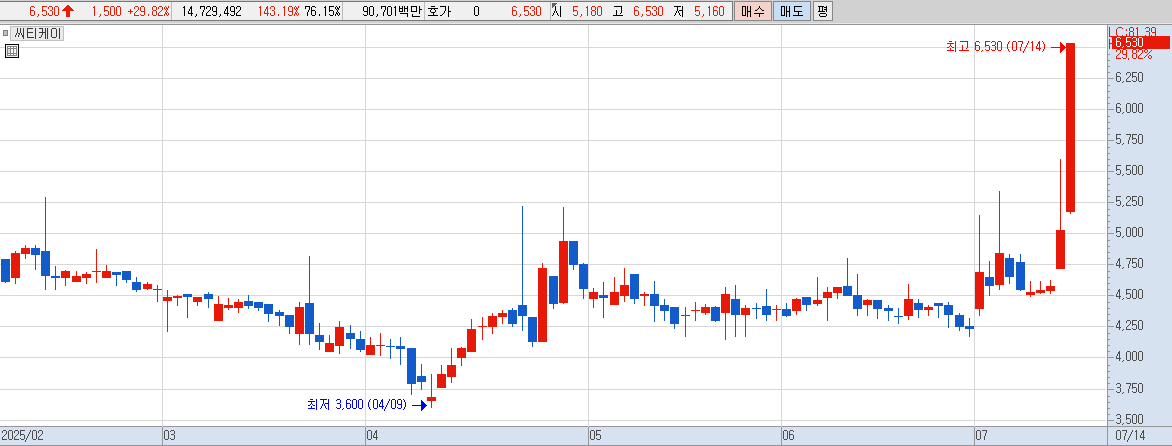Click the 매수 buy button
This screenshot has height=446, width=1172.
(x=752, y=11)
